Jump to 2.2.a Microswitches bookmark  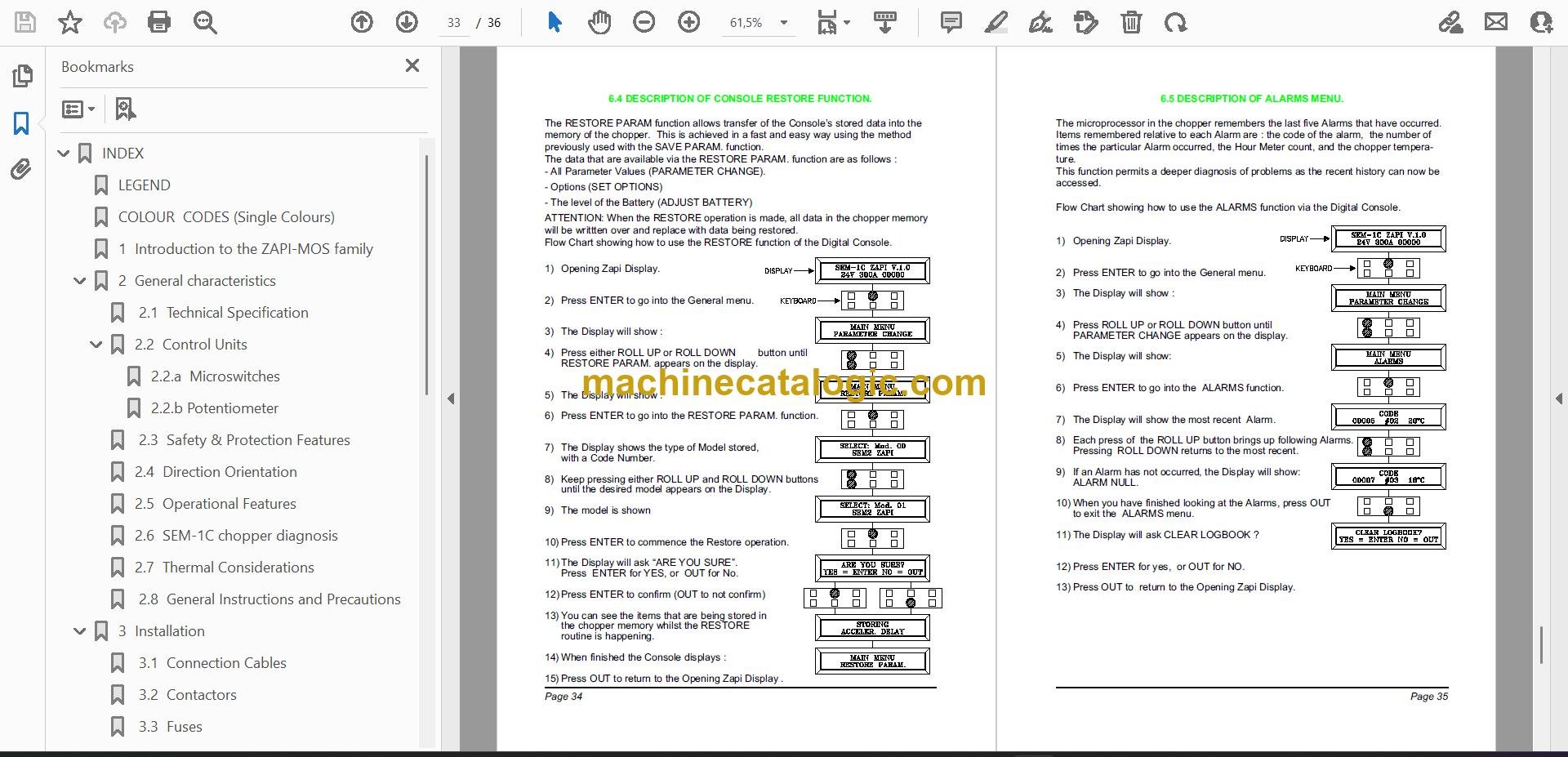pos(215,376)
